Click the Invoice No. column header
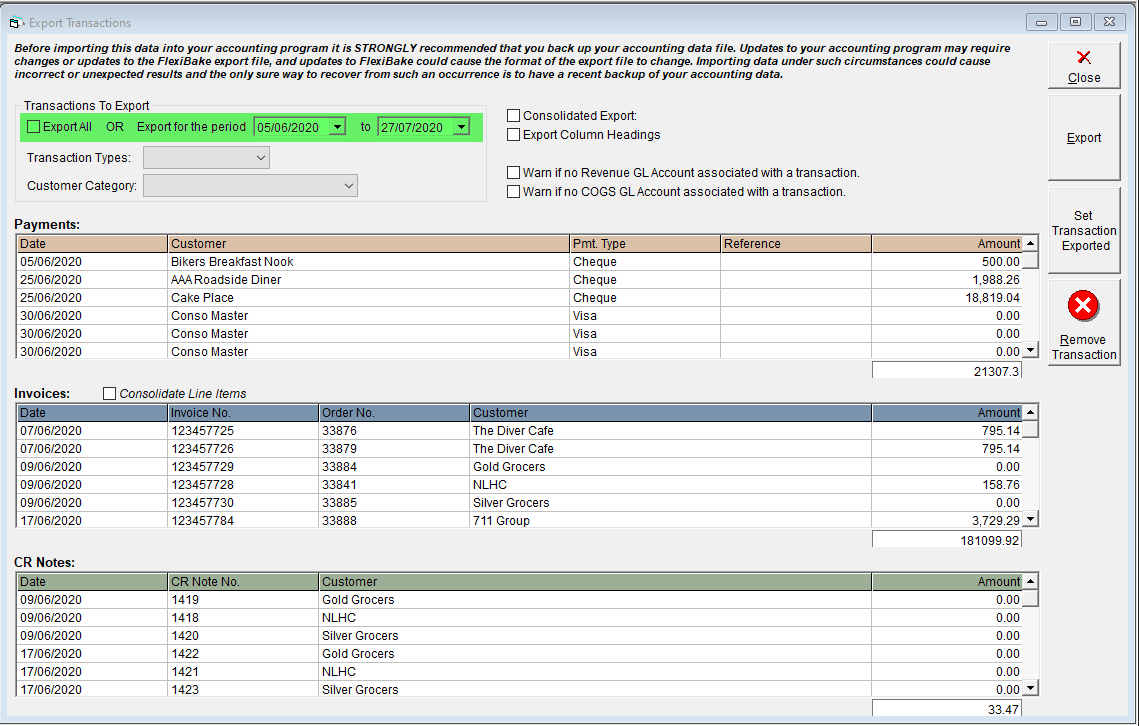This screenshot has width=1139, height=726. [243, 413]
